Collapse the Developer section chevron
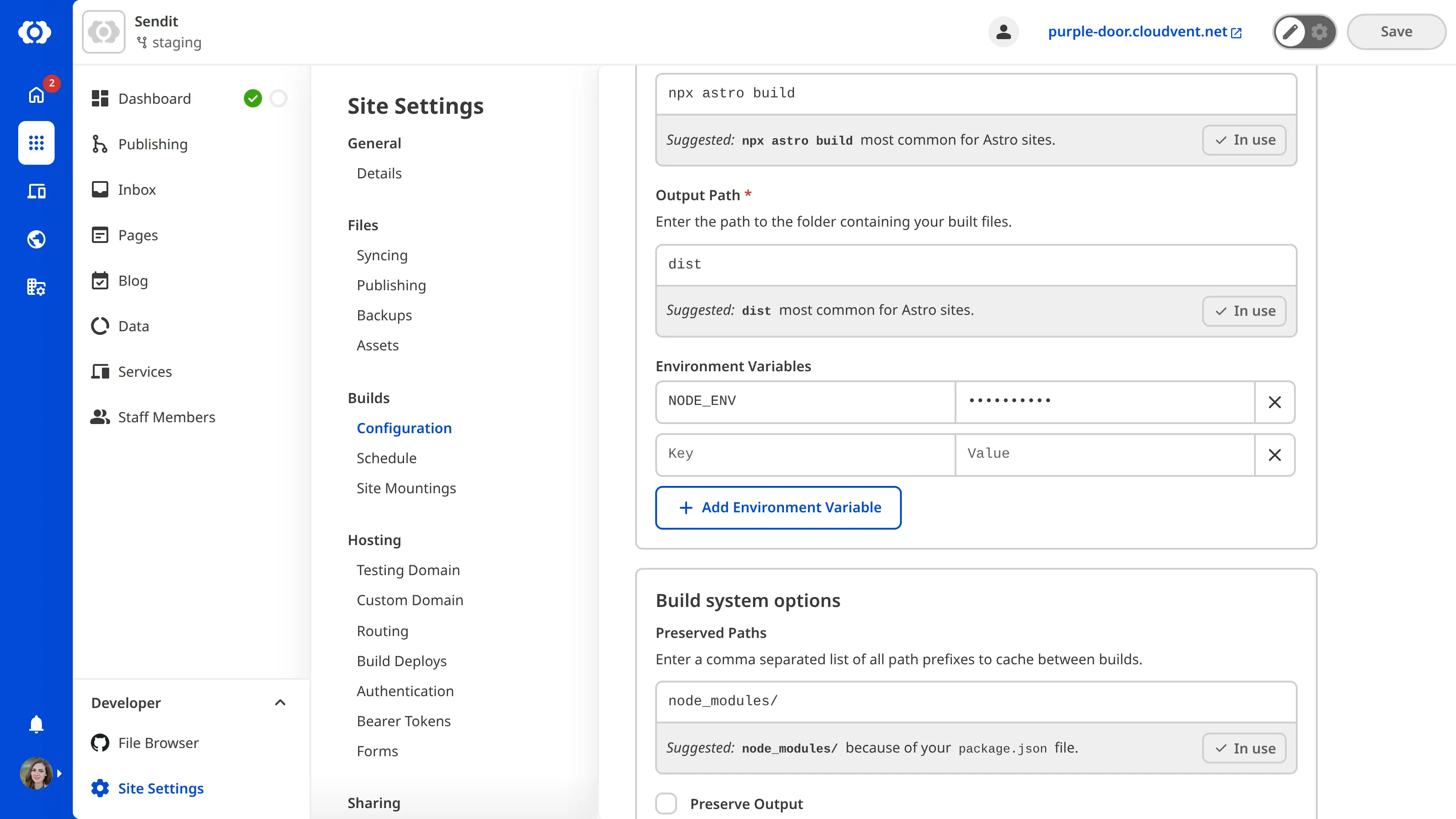1456x819 pixels. (281, 703)
